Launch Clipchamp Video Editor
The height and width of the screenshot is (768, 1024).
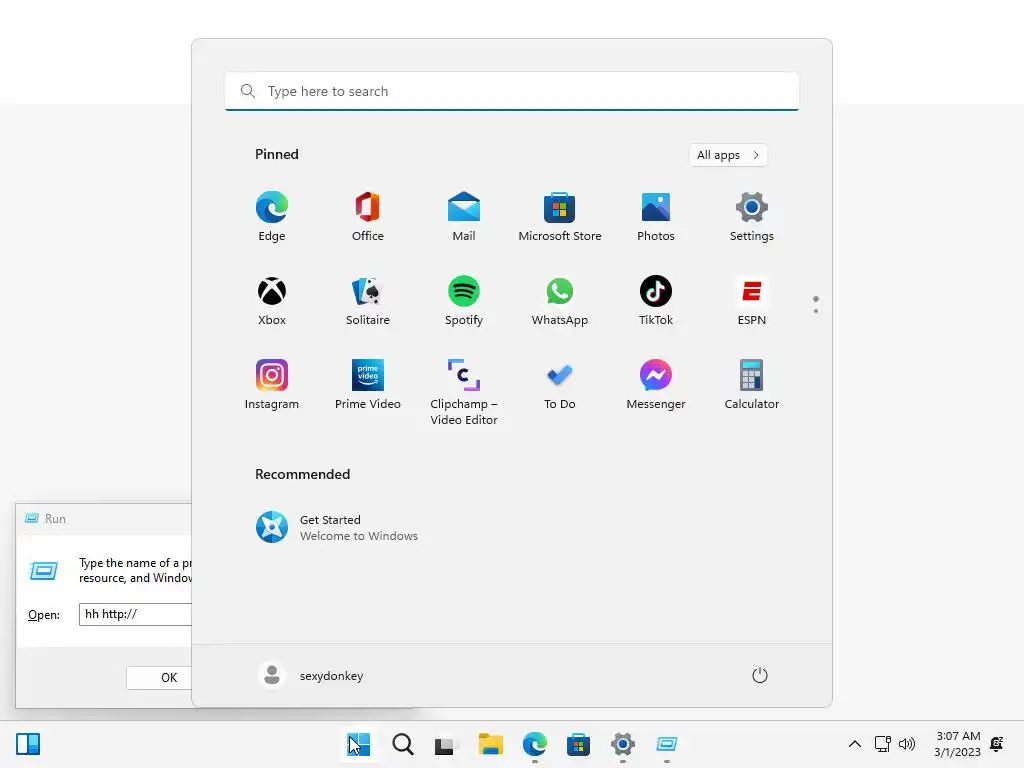(x=464, y=392)
